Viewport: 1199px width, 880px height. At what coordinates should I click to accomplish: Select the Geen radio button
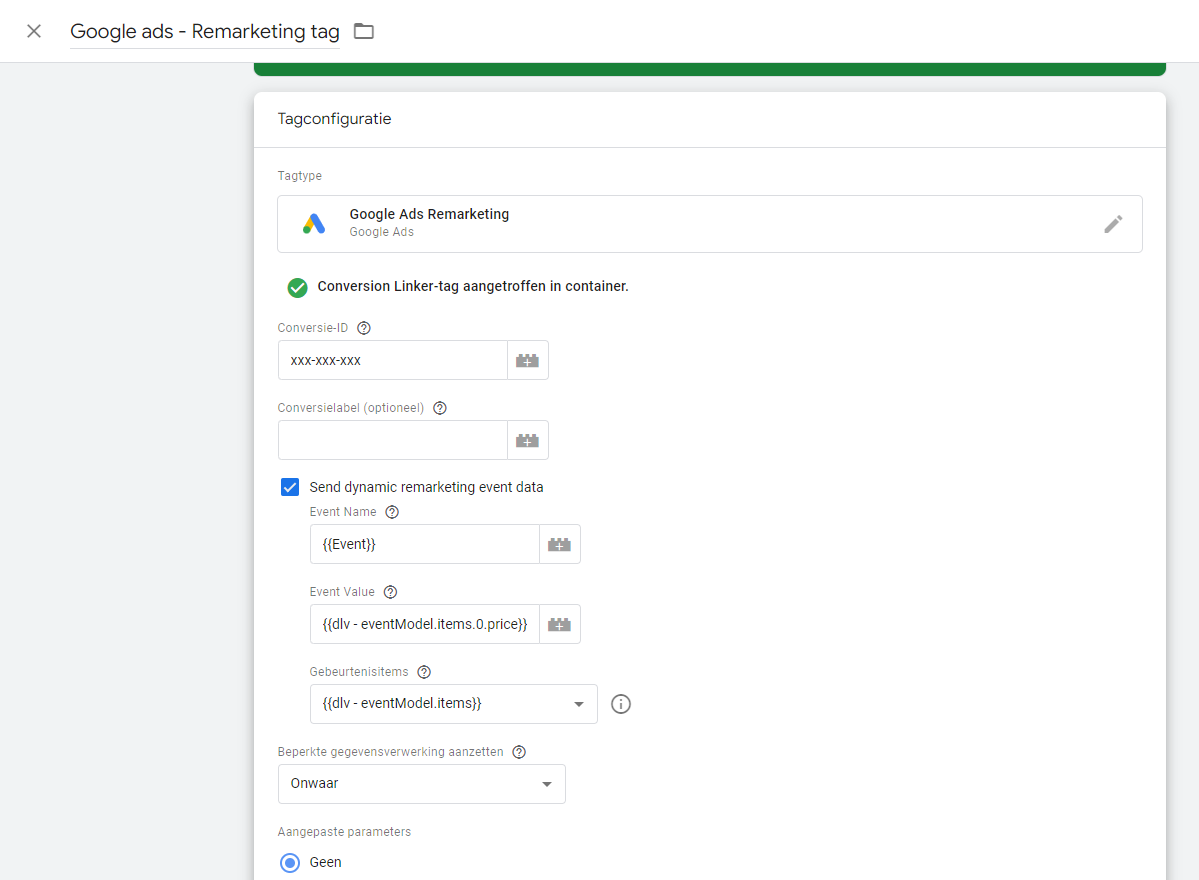(290, 862)
